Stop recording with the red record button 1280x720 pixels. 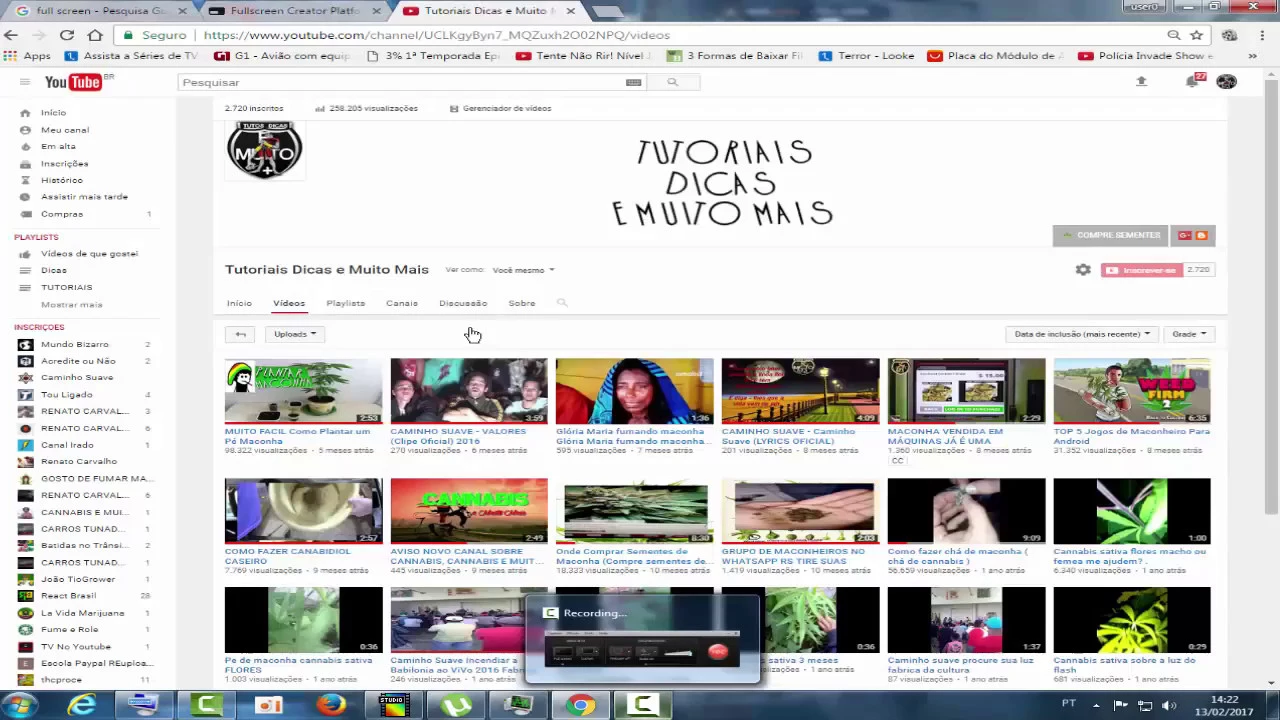click(717, 653)
